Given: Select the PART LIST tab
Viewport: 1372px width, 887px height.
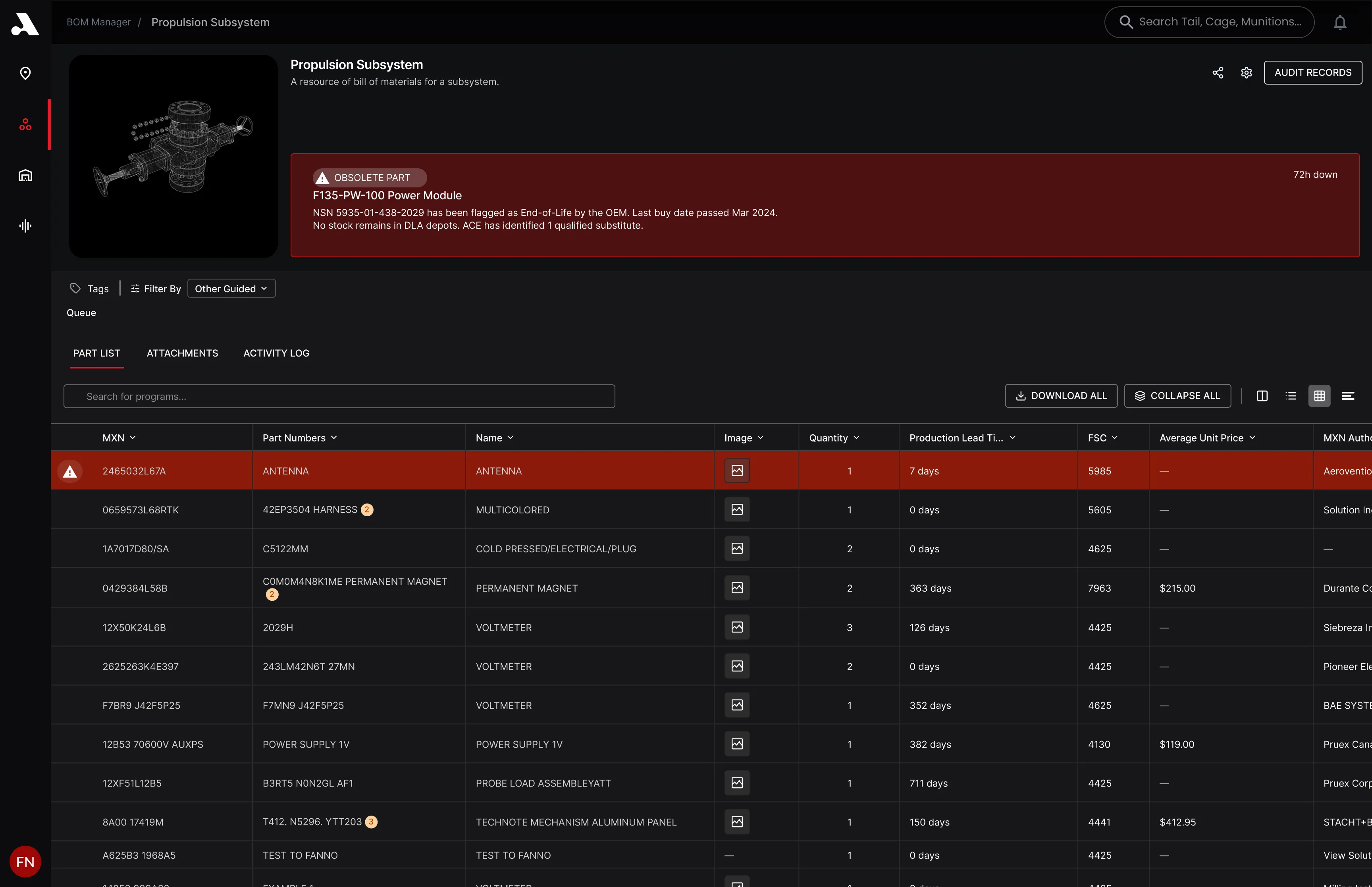Looking at the screenshot, I should pyautogui.click(x=97, y=353).
